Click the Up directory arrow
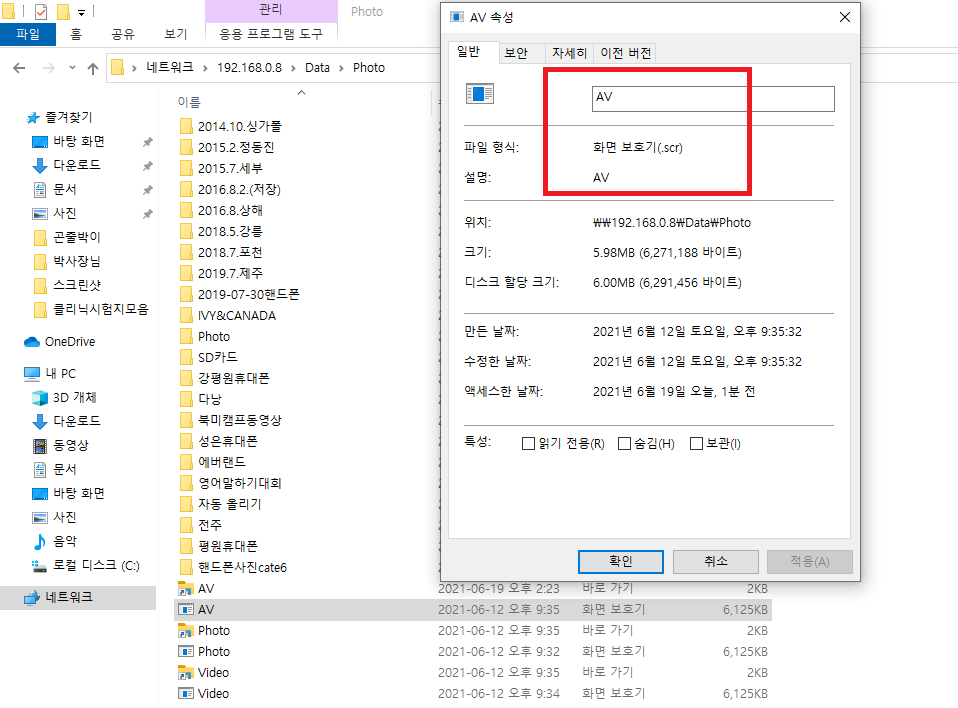 [93, 68]
